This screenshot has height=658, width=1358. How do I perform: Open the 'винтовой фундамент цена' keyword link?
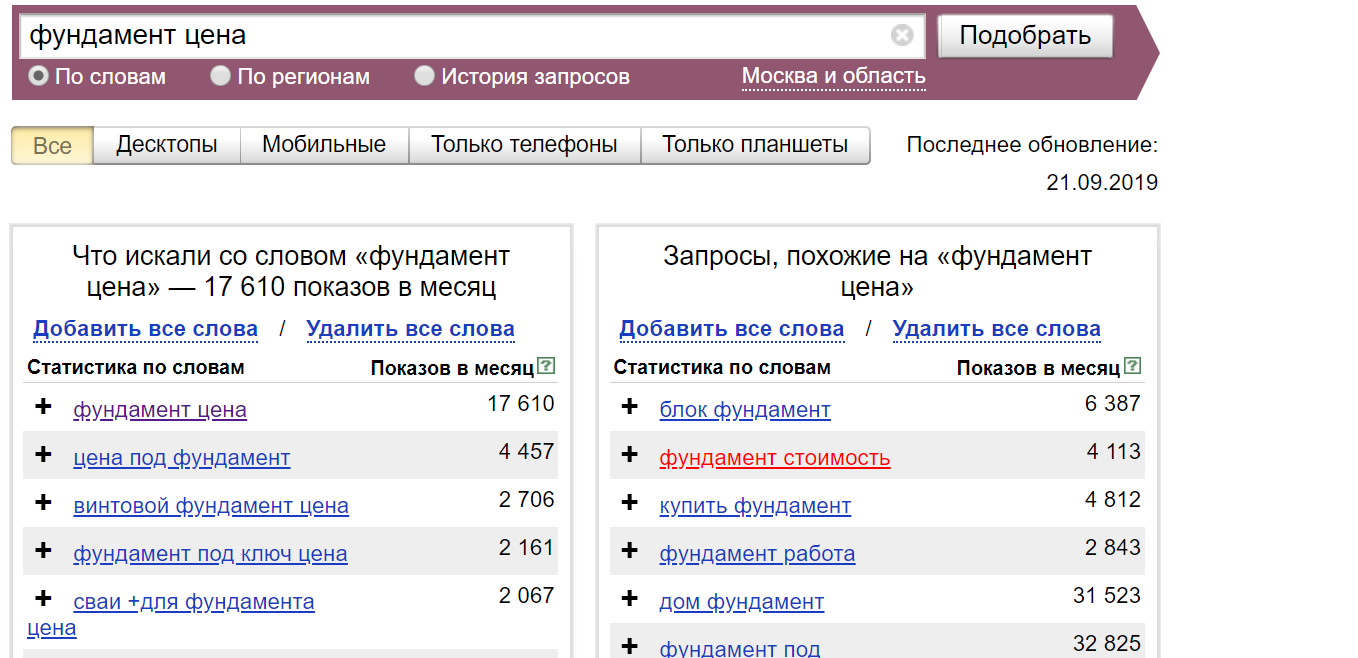tap(211, 506)
